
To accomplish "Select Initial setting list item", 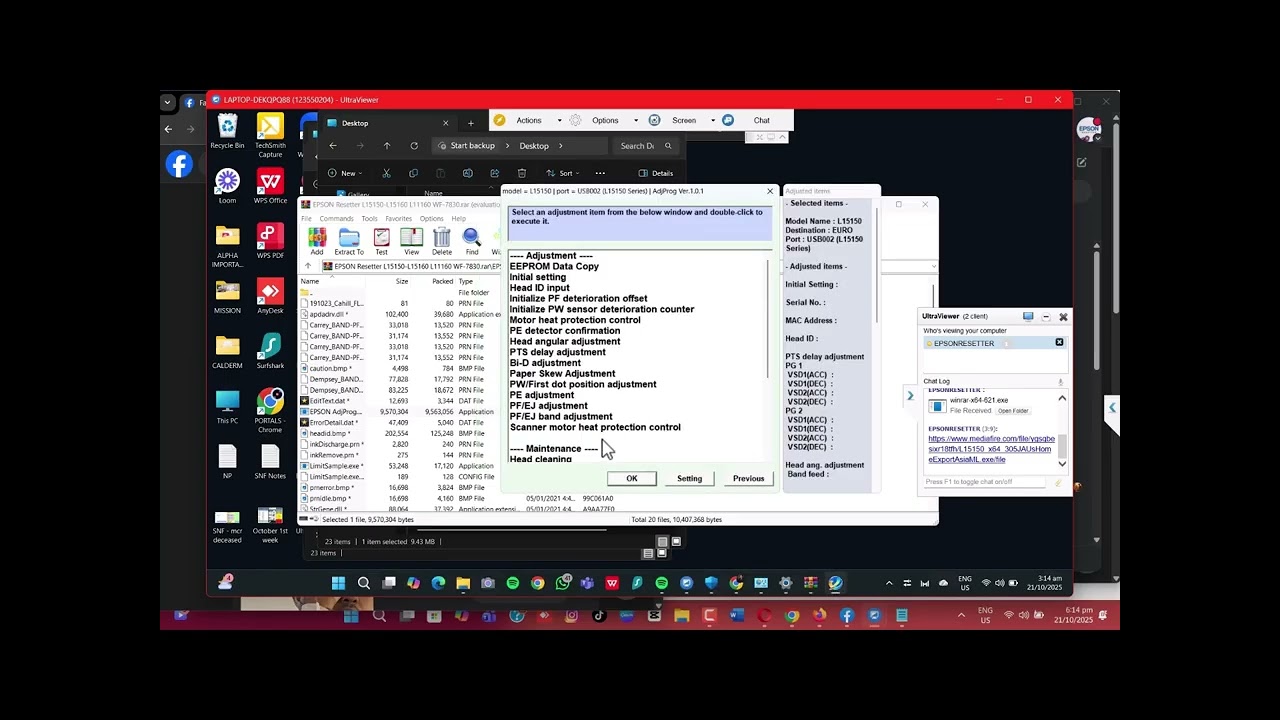I will coord(538,277).
